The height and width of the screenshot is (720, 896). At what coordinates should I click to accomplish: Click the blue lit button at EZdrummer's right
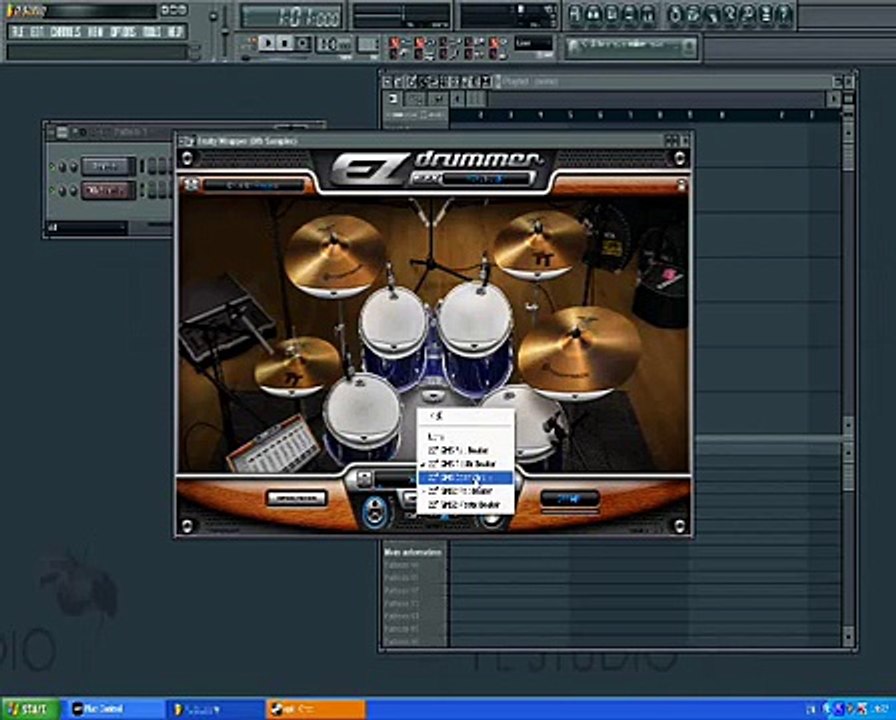(569, 499)
